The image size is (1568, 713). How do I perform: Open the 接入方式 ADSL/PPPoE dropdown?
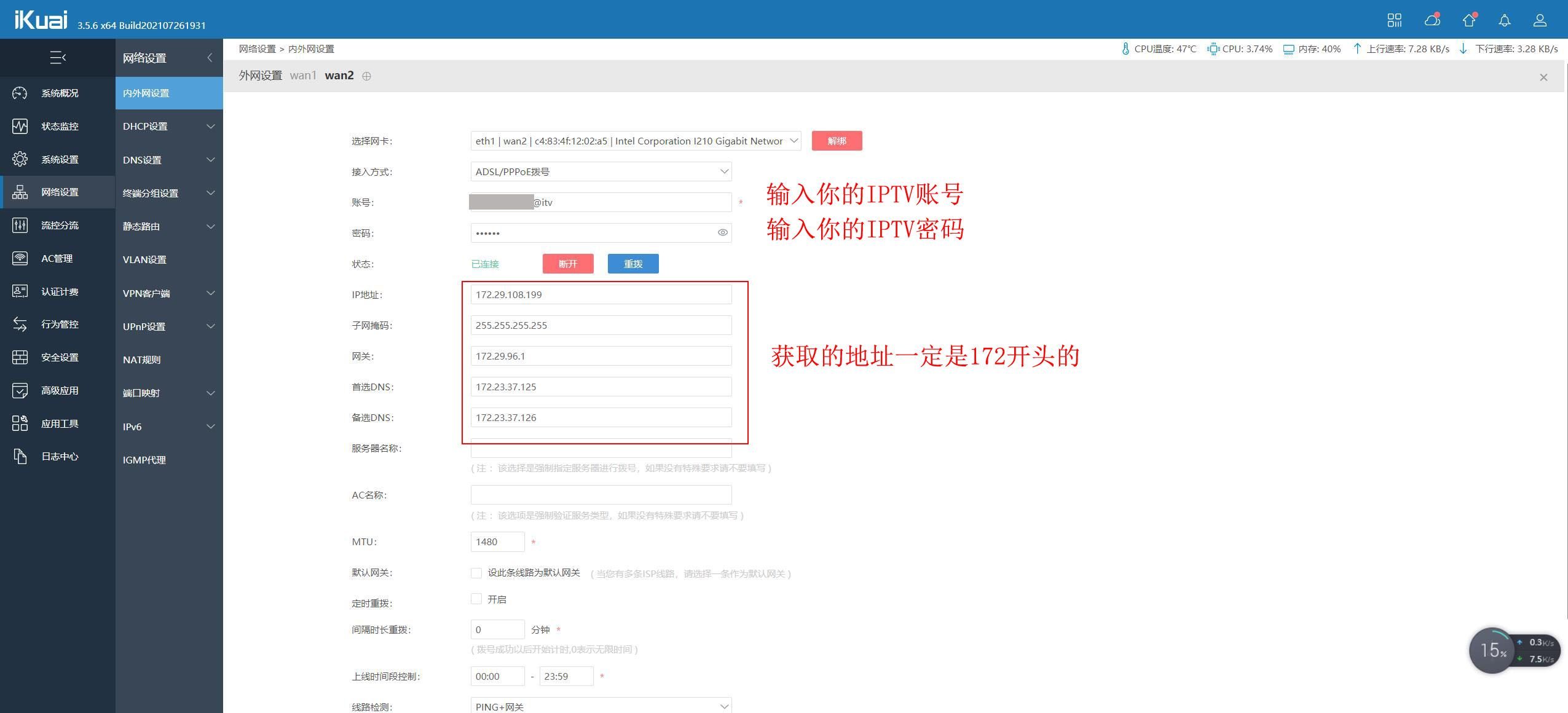pos(600,171)
